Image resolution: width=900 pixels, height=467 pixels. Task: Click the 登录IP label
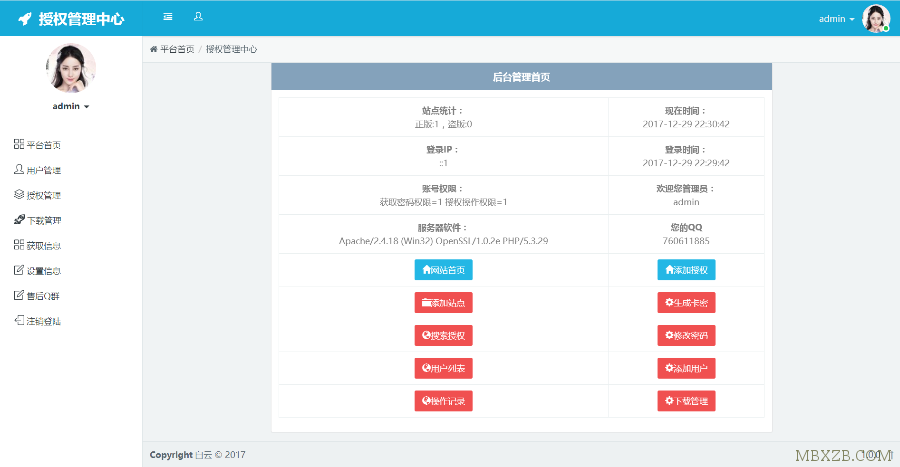click(443, 150)
